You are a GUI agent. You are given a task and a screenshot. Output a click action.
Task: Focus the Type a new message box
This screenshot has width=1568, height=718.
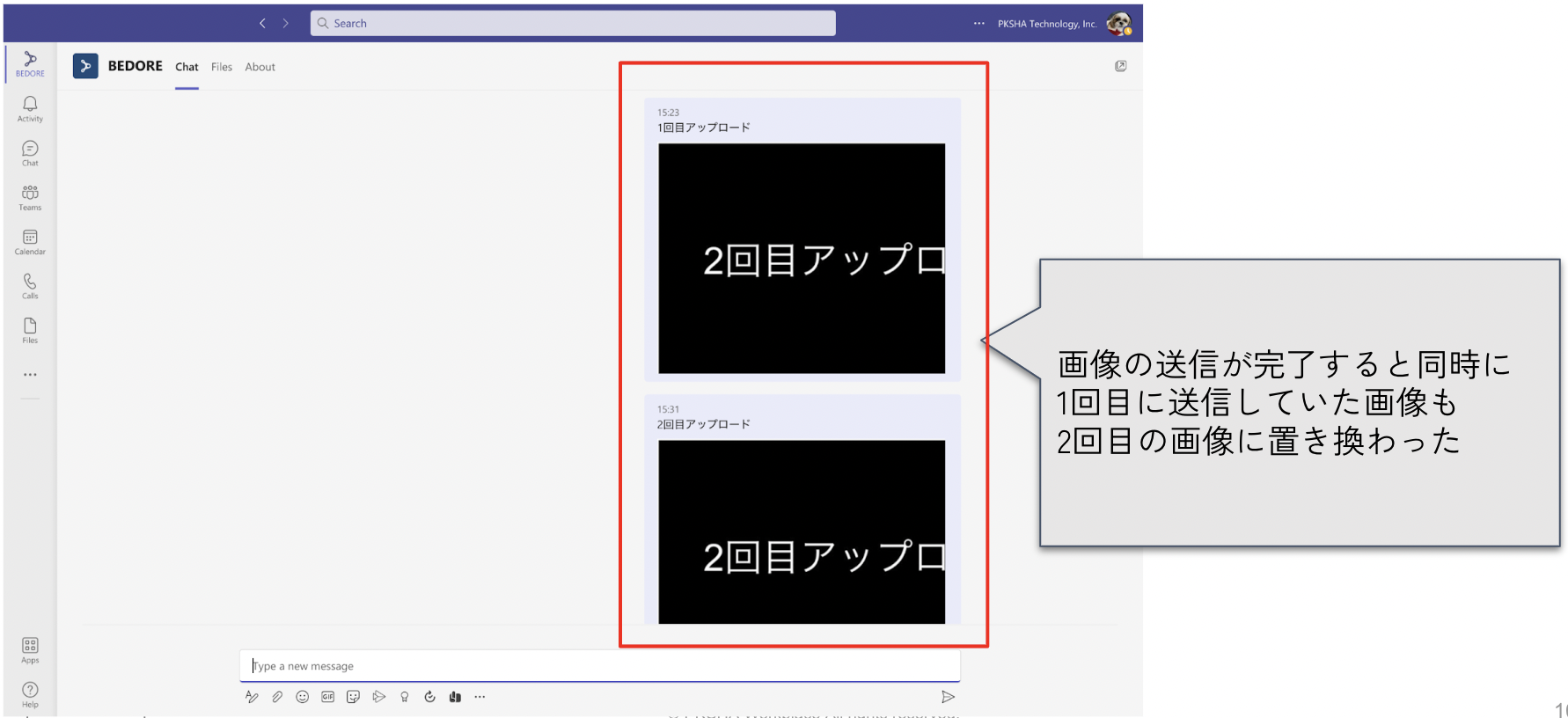click(x=600, y=666)
